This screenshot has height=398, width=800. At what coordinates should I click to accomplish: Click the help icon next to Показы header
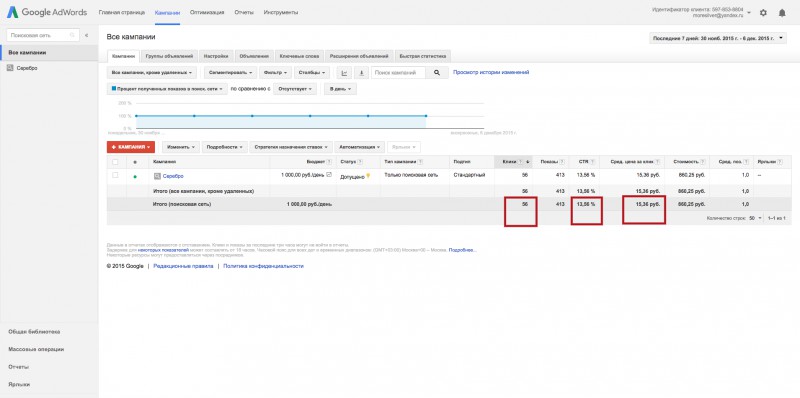tap(562, 162)
